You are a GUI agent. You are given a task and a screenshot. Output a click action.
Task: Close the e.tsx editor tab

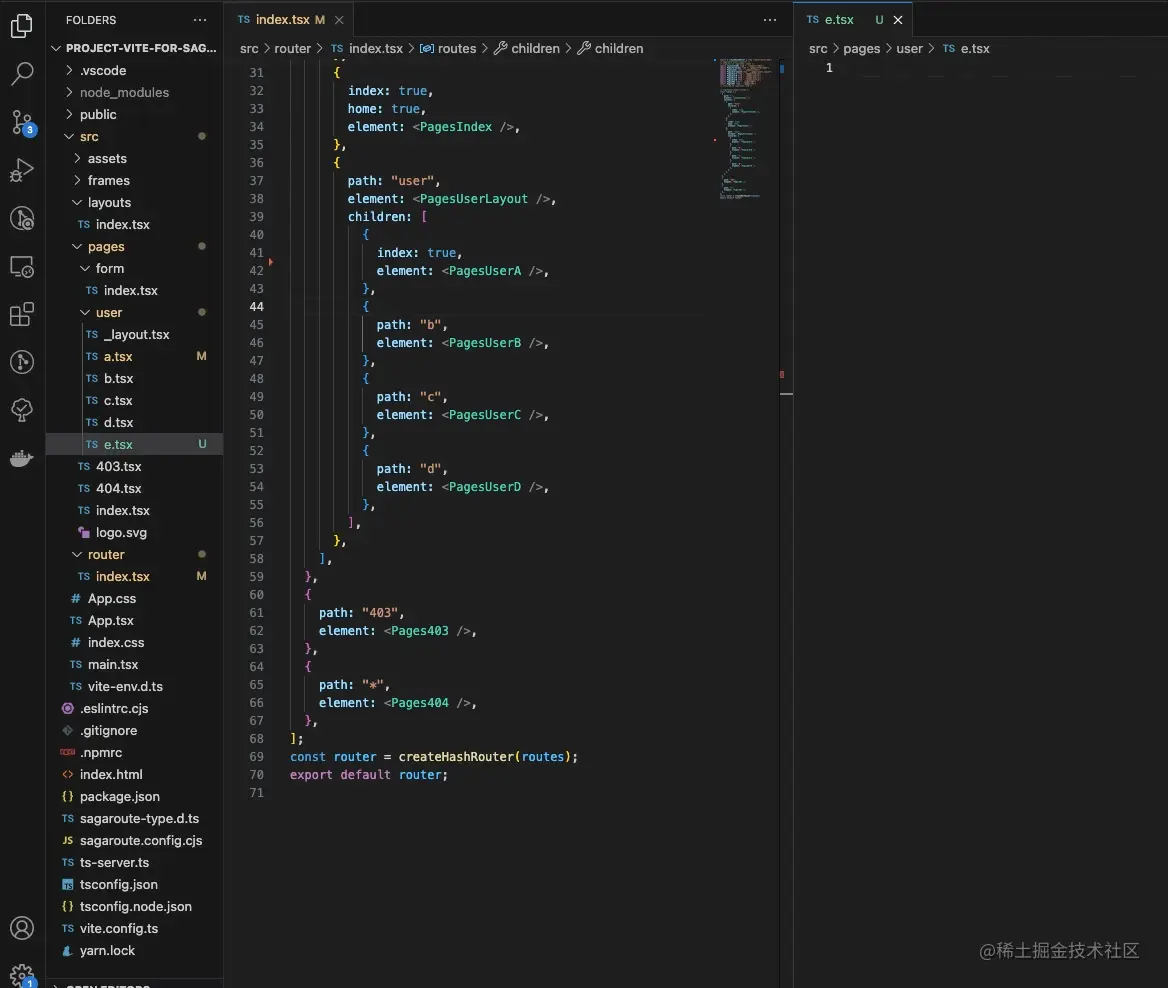click(898, 19)
